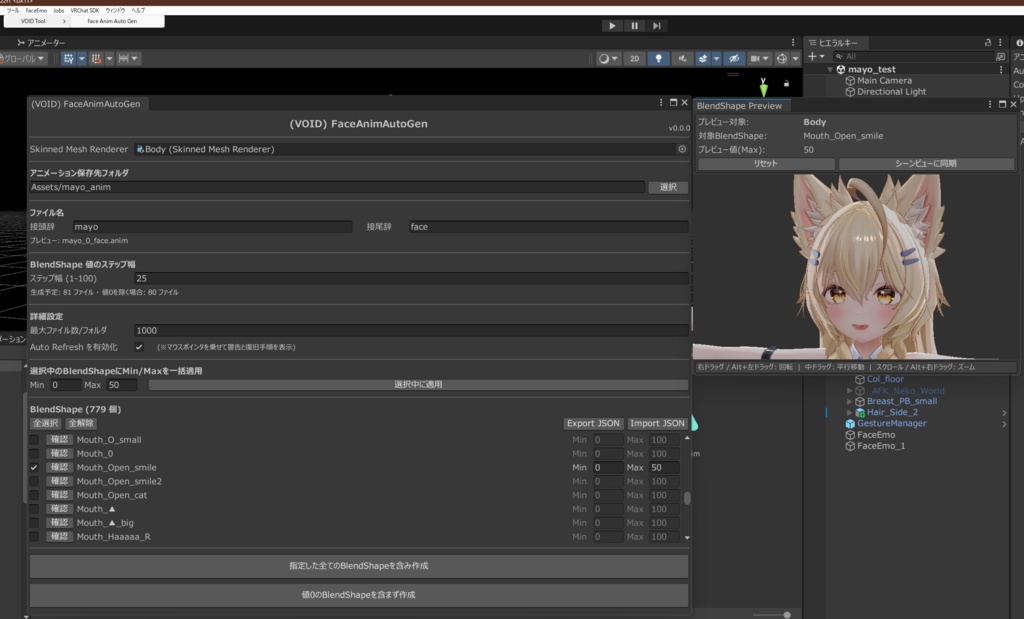Screen dimensions: 1024x619
Task: Open the hierarchy create plus dropdown
Action: point(816,57)
